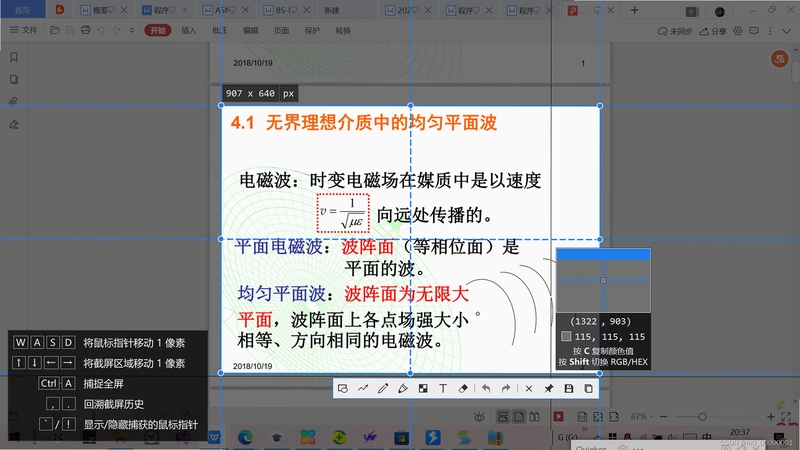Select the 保护 ribbon tab
The height and width of the screenshot is (450, 800).
click(312, 31)
